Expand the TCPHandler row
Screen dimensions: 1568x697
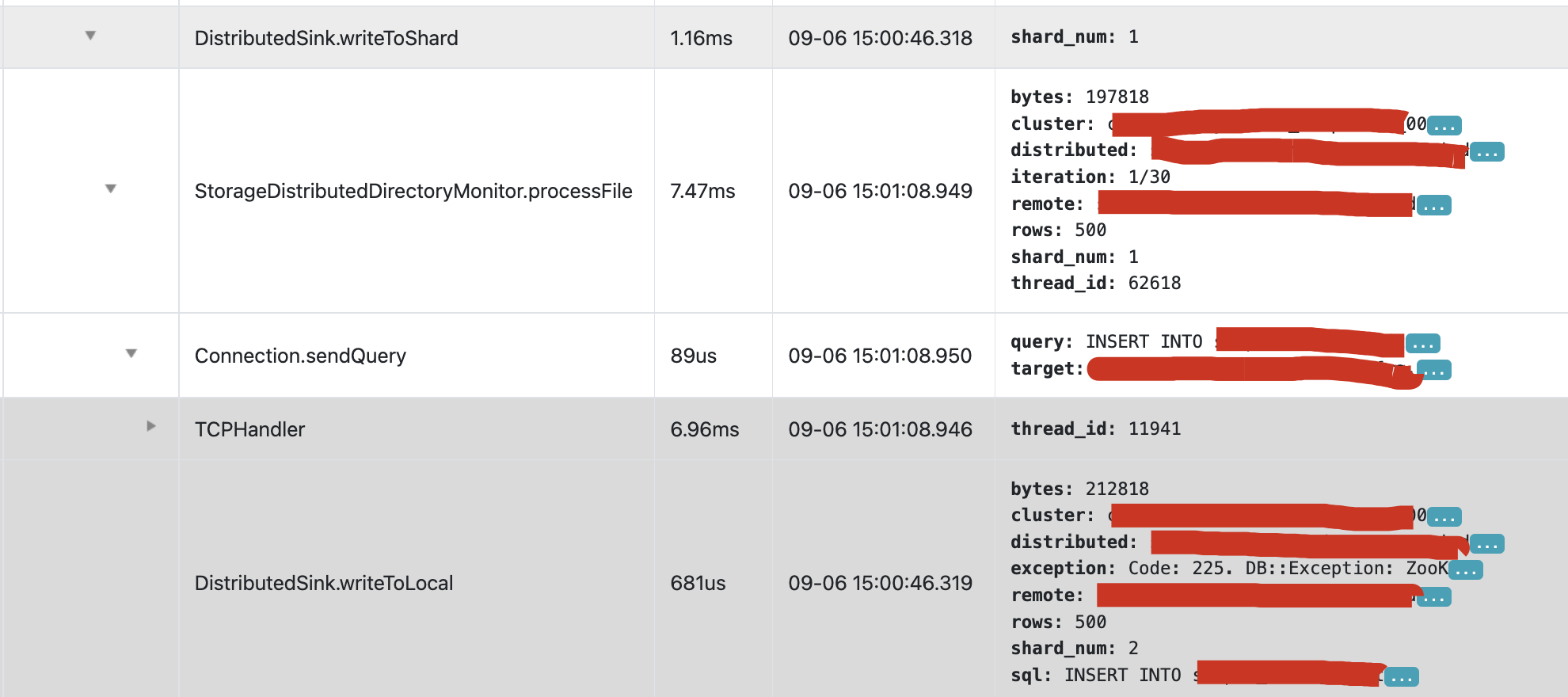pos(151,426)
